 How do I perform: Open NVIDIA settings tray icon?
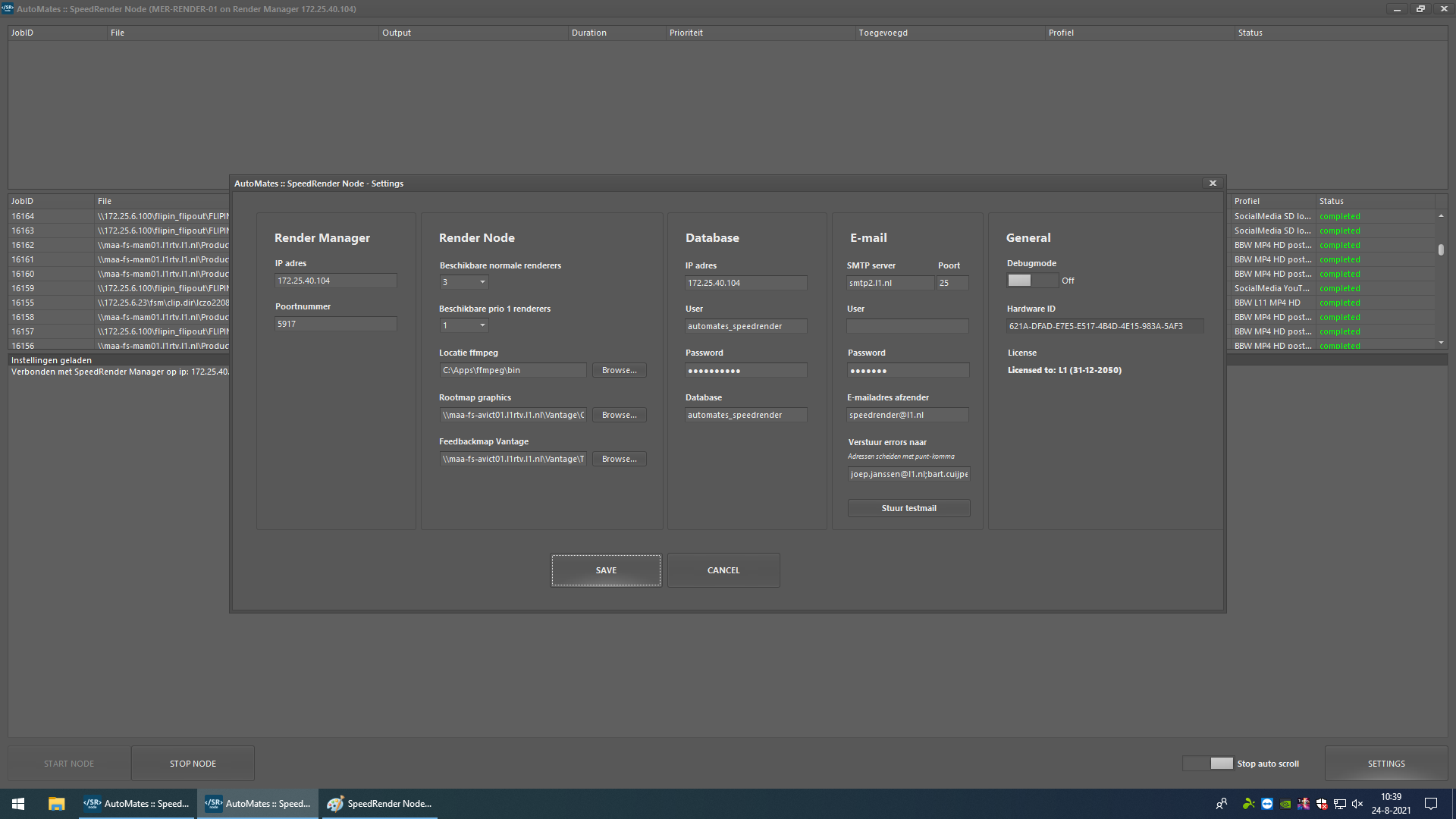[x=1285, y=804]
